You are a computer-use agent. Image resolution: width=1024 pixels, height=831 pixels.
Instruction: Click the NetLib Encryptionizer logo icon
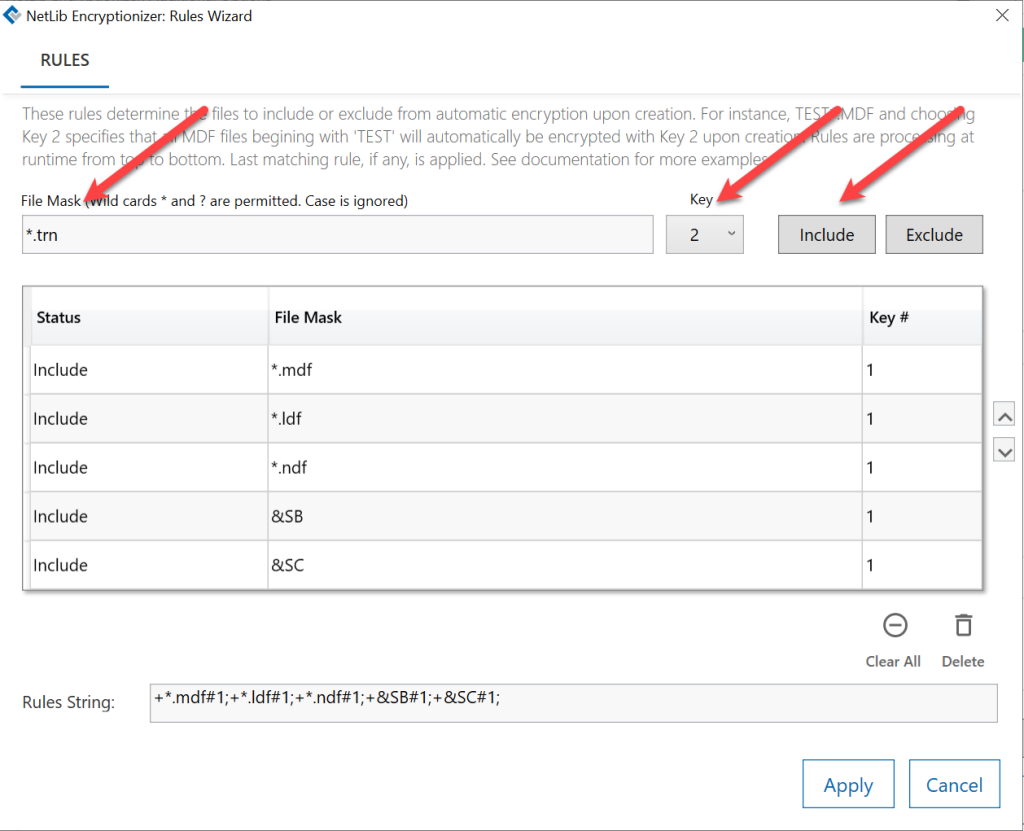(12, 15)
